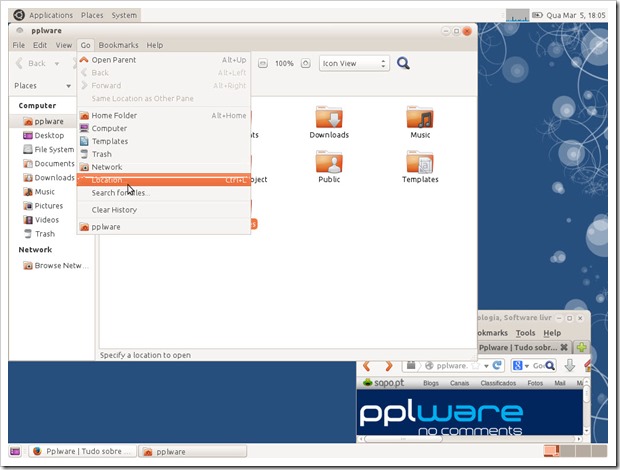Switch to pplware file manager taskbar button
The image size is (620, 470).
(x=193, y=451)
